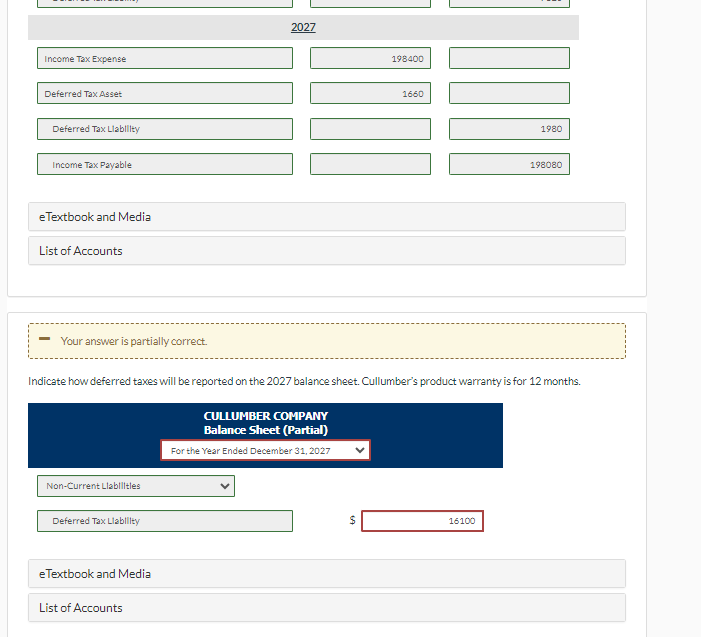Edit the 198080 credit amount
This screenshot has height=637, width=701.
510,164
